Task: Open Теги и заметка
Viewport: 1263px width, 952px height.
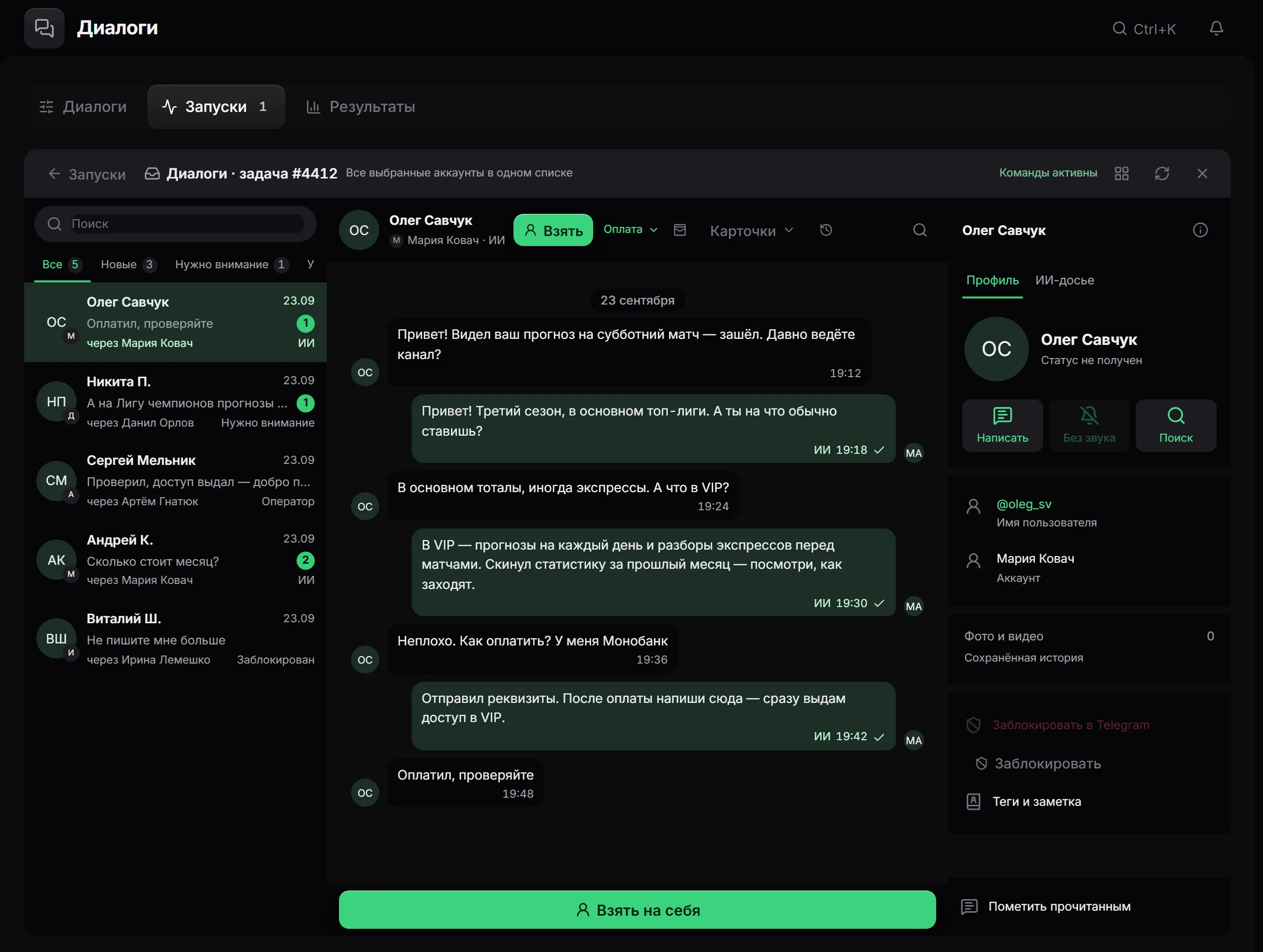Action: click(1024, 802)
